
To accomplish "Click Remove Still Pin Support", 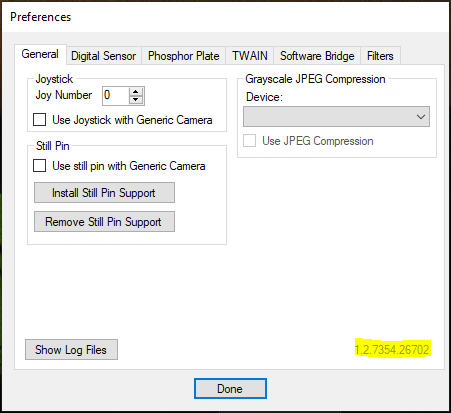I will pos(104,222).
